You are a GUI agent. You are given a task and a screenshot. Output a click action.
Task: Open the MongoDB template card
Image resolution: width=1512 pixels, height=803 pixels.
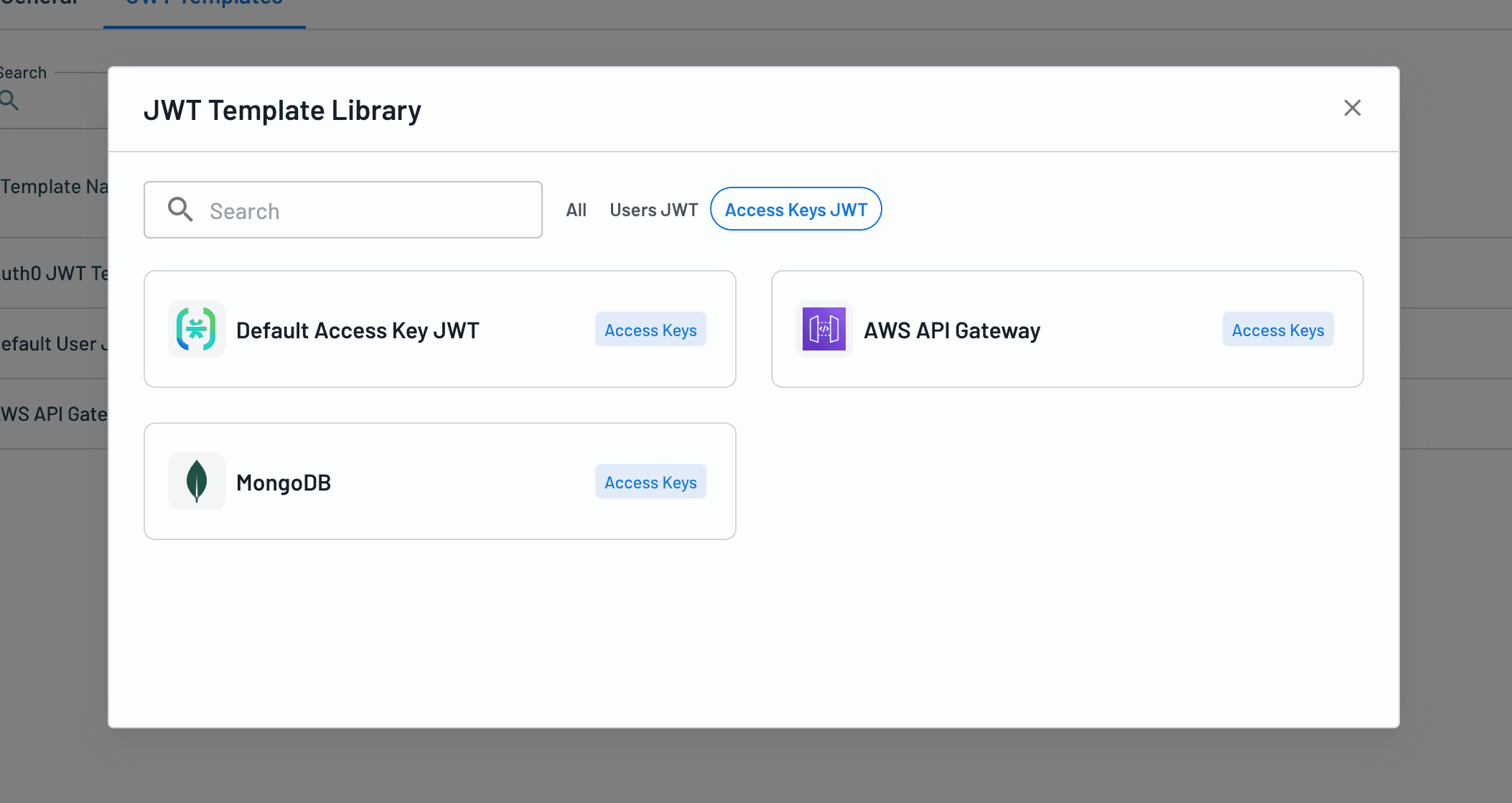pyautogui.click(x=439, y=481)
